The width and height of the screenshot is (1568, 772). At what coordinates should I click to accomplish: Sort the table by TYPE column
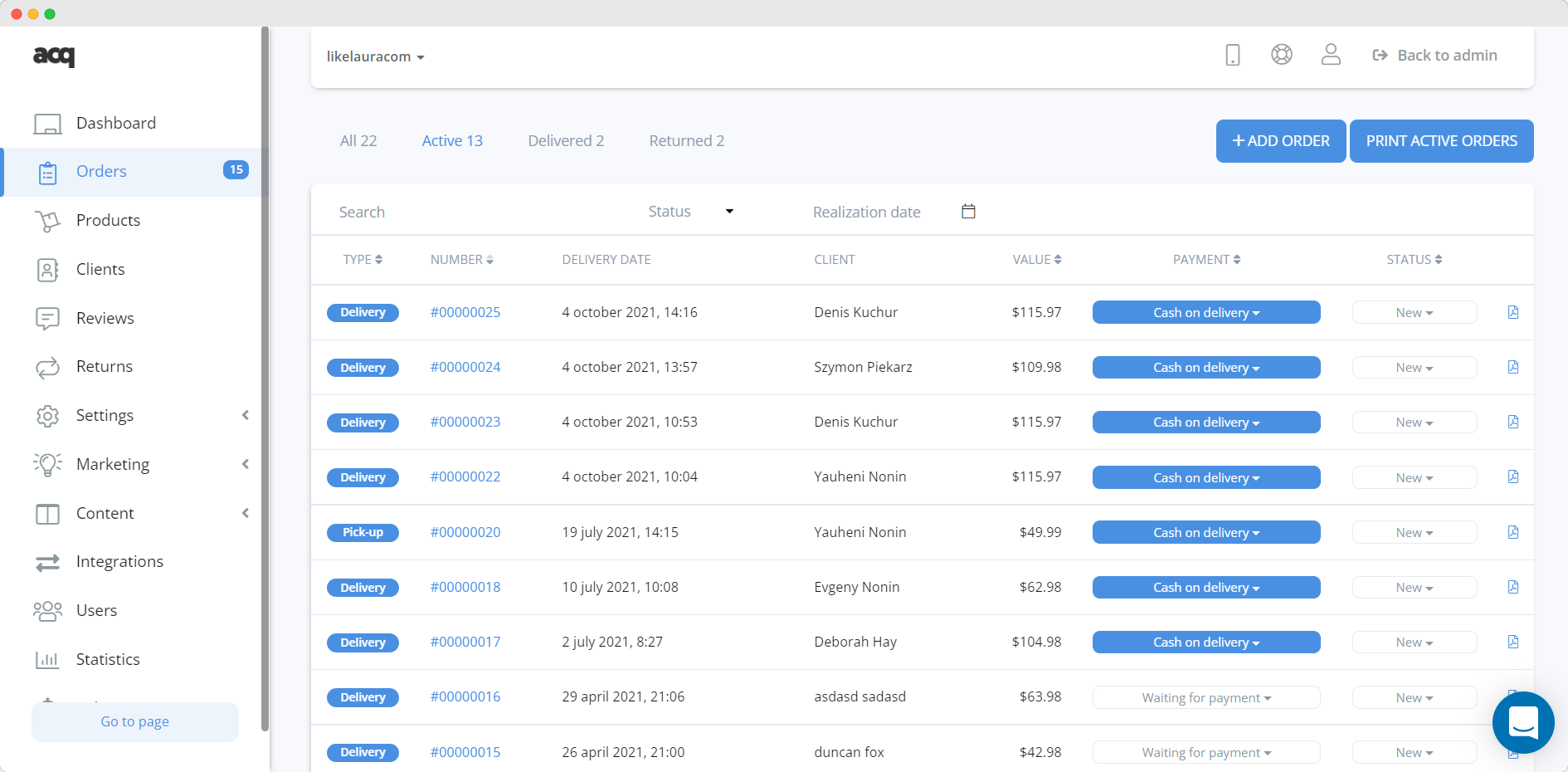(363, 260)
